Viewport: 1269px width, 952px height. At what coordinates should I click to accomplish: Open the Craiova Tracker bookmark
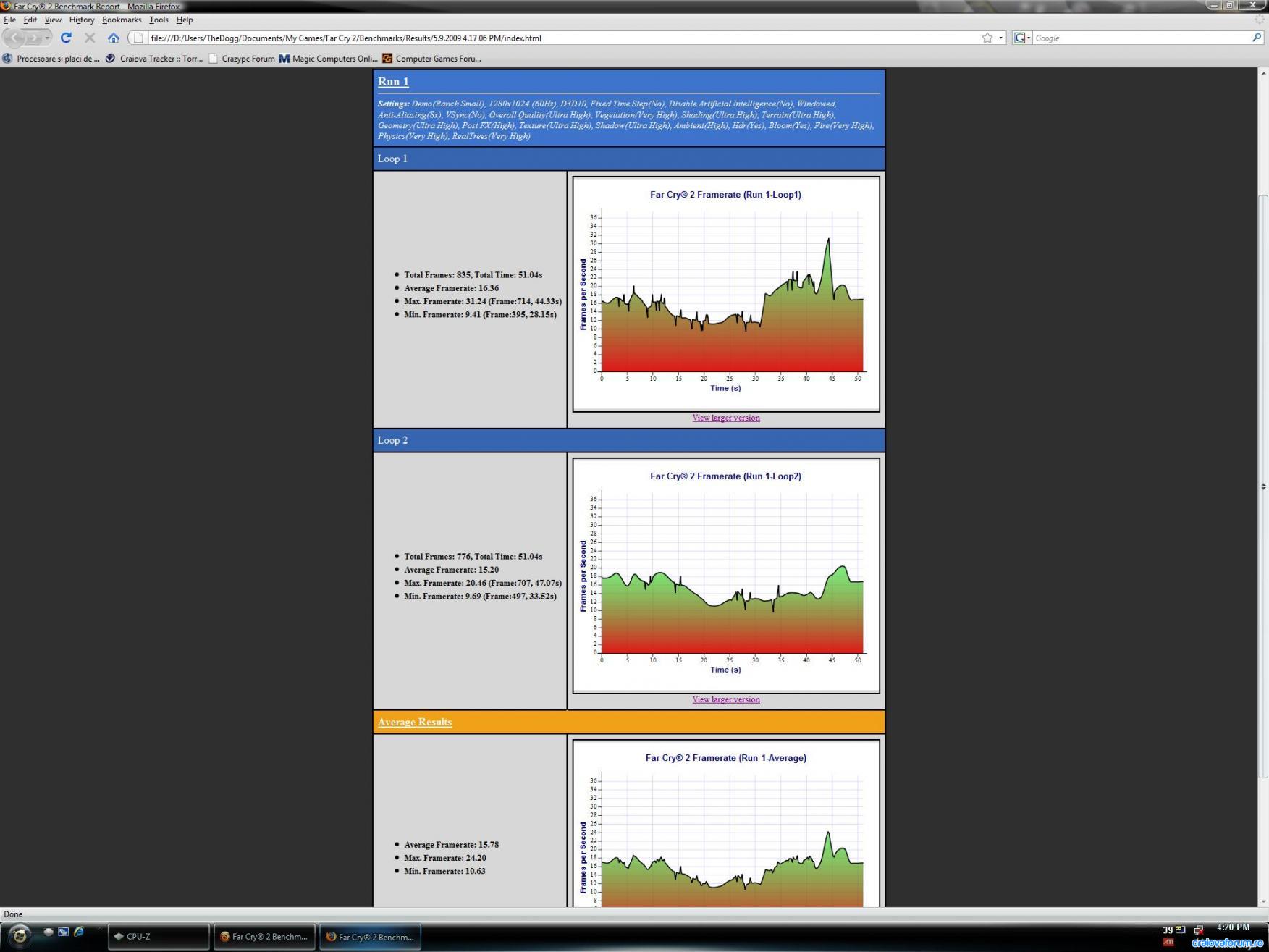tap(154, 59)
